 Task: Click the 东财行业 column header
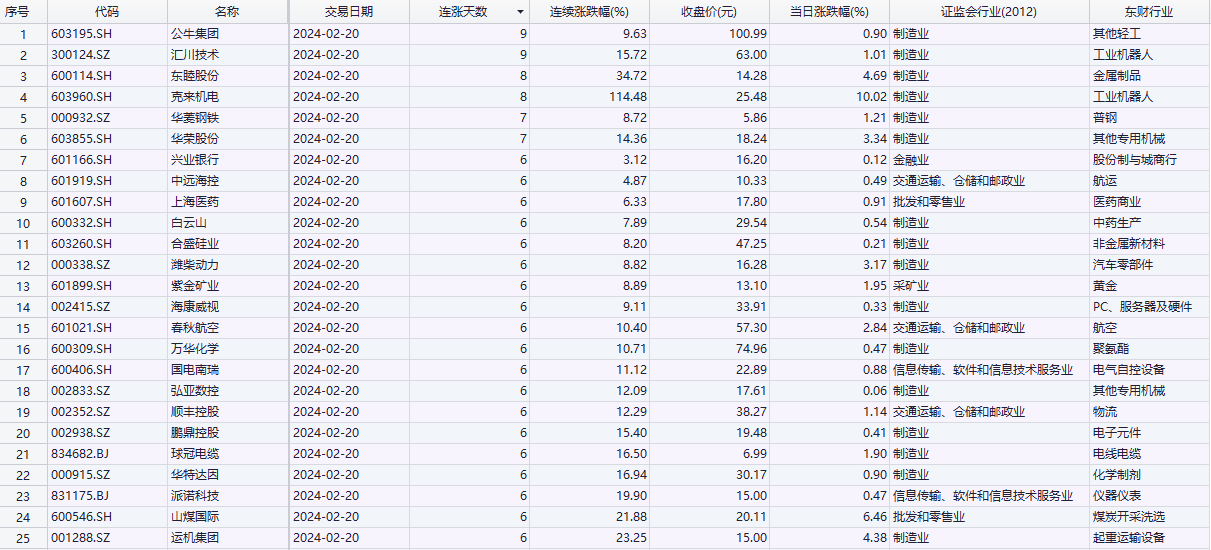click(x=1147, y=12)
